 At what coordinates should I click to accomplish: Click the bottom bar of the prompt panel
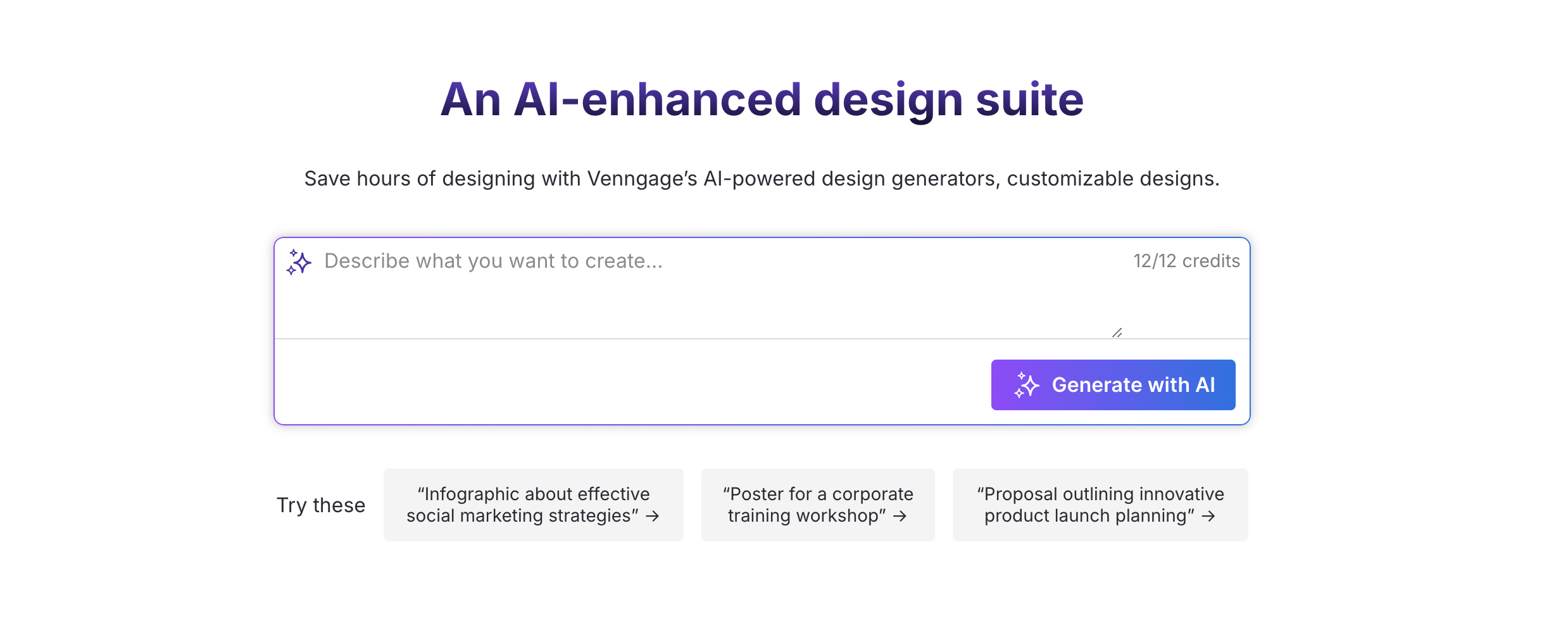pyautogui.click(x=570, y=384)
